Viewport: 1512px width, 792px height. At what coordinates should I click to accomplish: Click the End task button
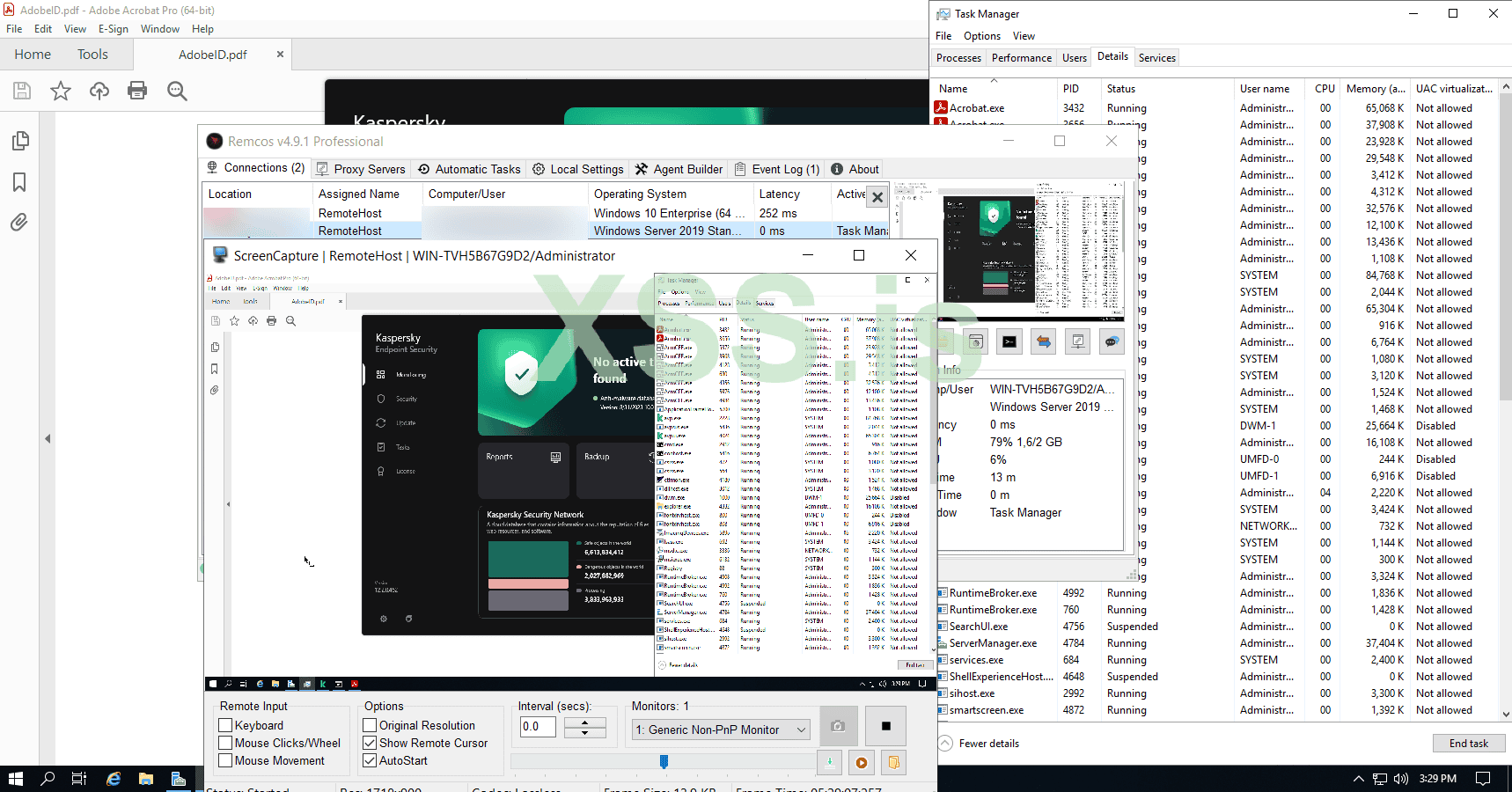coord(1469,744)
